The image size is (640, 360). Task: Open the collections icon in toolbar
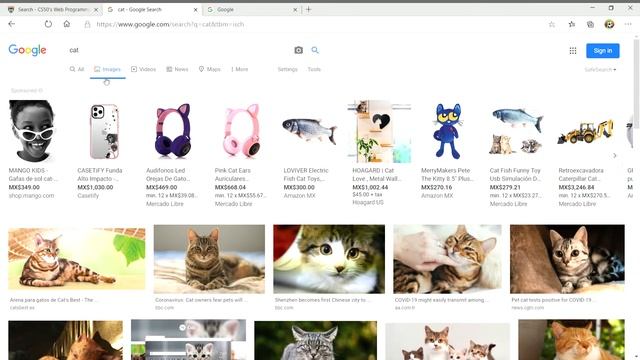(x=590, y=24)
